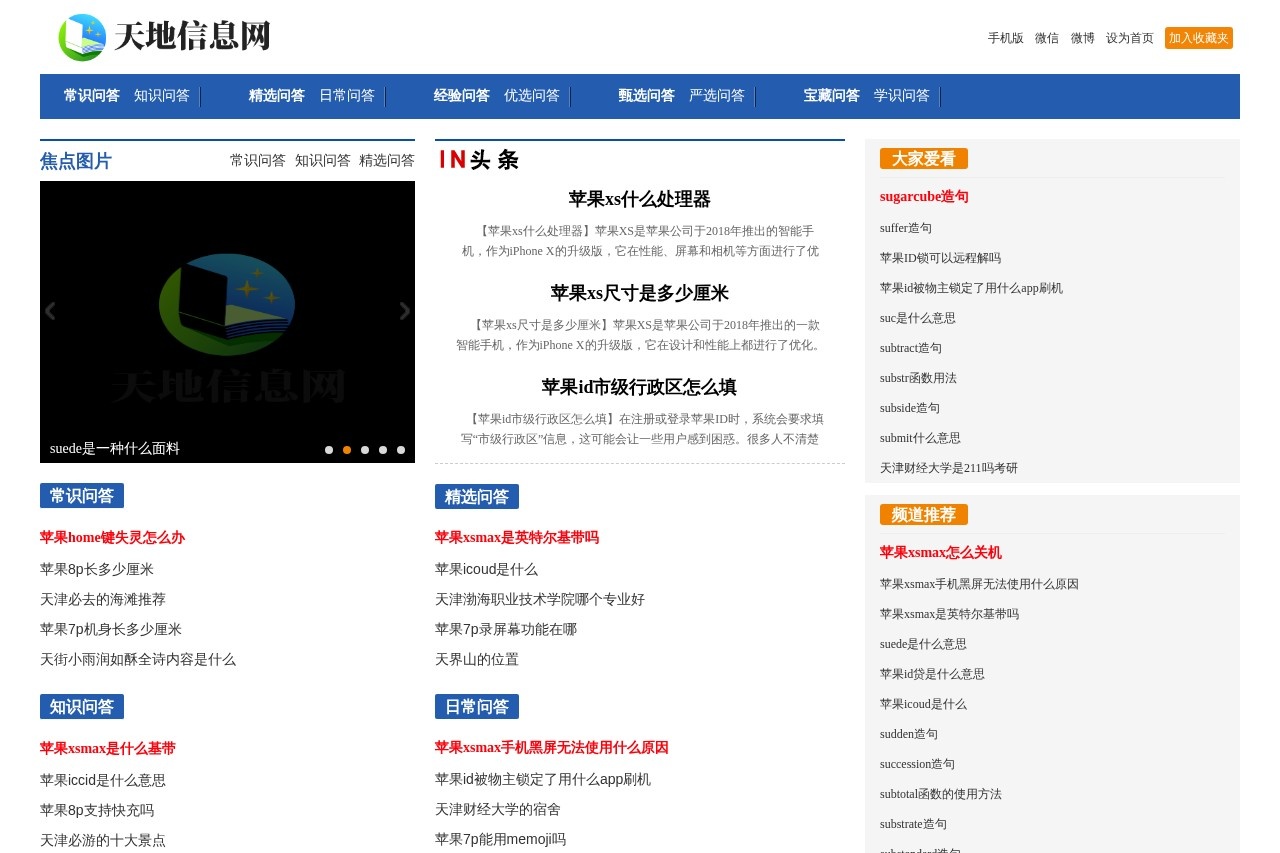Open 日常问答 in the navigation bar

pyautogui.click(x=347, y=96)
